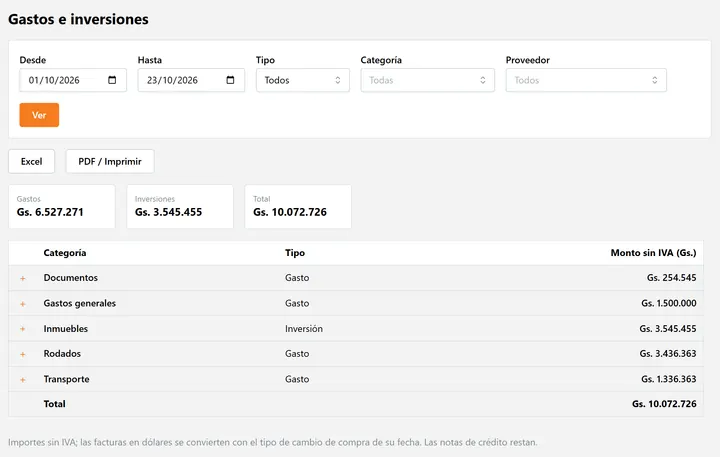Expand the Transporte category row
Viewport: 720px width, 457px height.
22,380
